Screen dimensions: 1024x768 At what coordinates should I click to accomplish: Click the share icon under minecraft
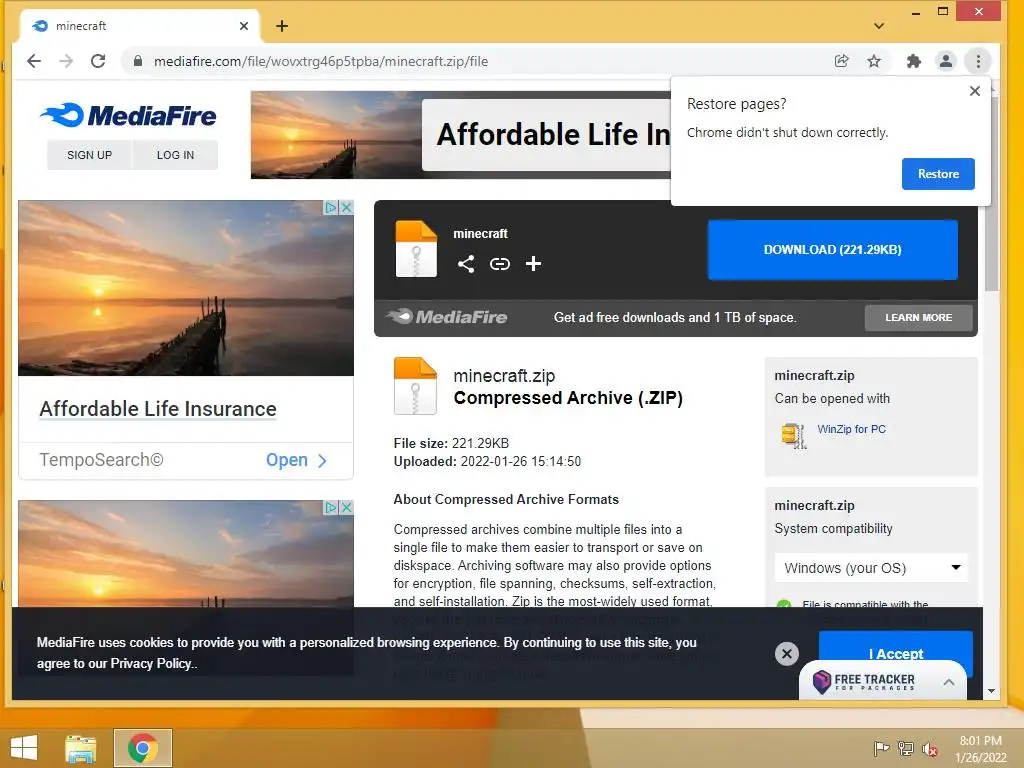coord(466,264)
